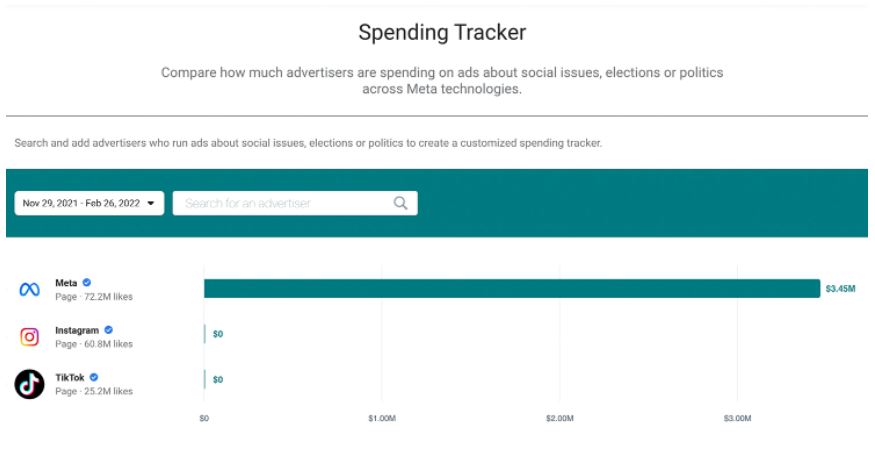Click the Spending Tracker heading
Screen dimensions: 875x456
[x=442, y=32]
